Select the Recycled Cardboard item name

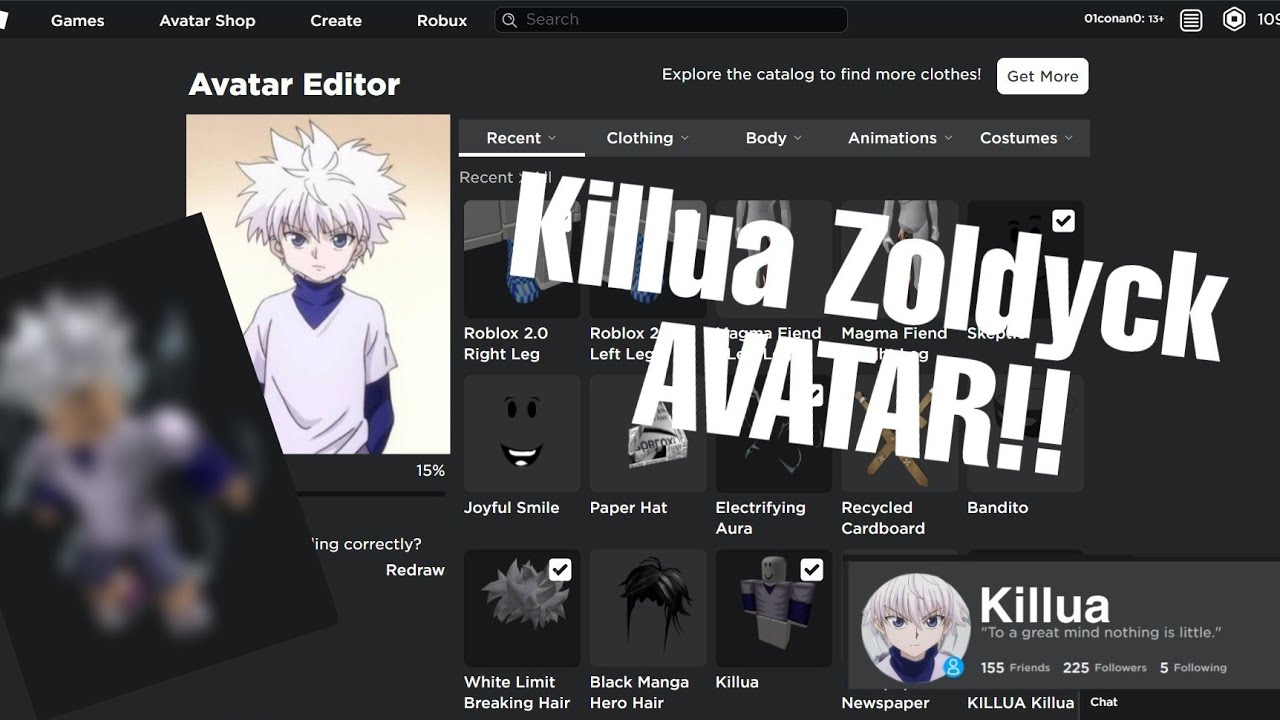[x=883, y=518]
